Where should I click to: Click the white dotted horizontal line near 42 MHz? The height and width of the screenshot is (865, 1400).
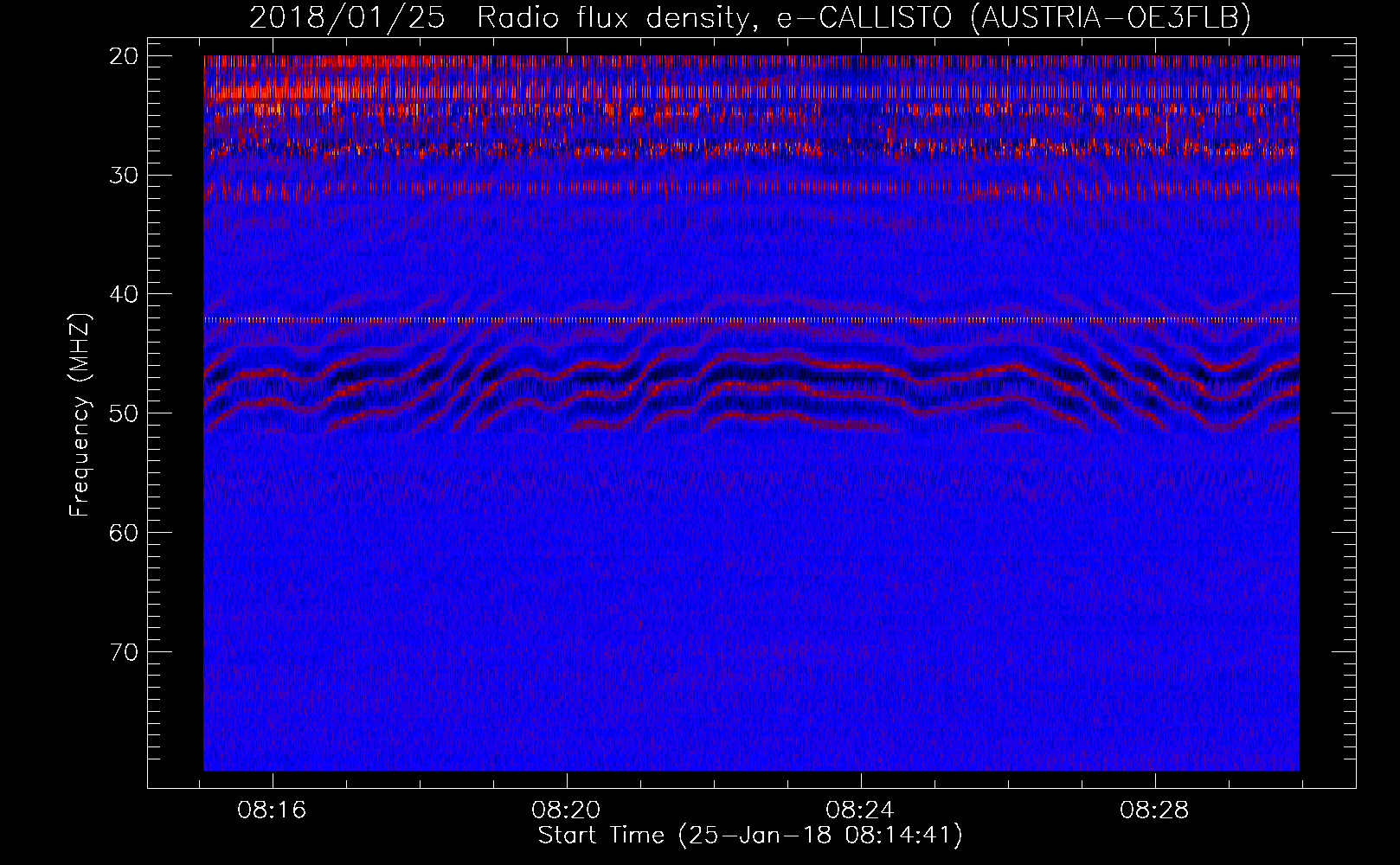point(751,319)
